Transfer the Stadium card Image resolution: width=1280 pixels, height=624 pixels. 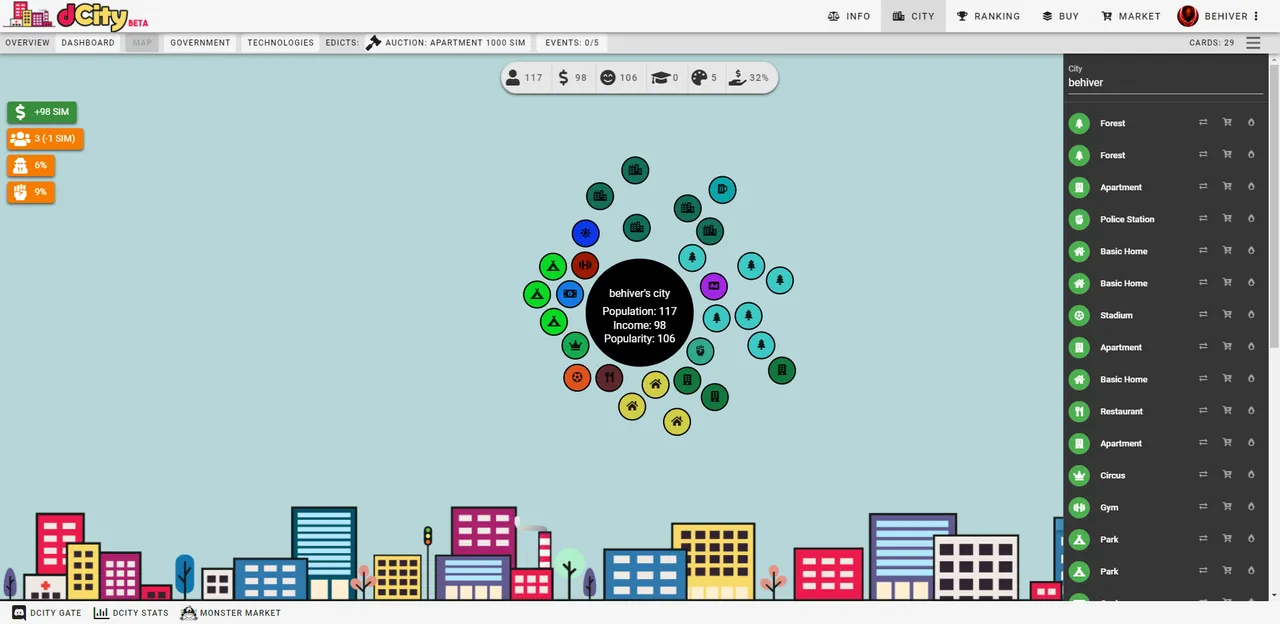(1203, 314)
